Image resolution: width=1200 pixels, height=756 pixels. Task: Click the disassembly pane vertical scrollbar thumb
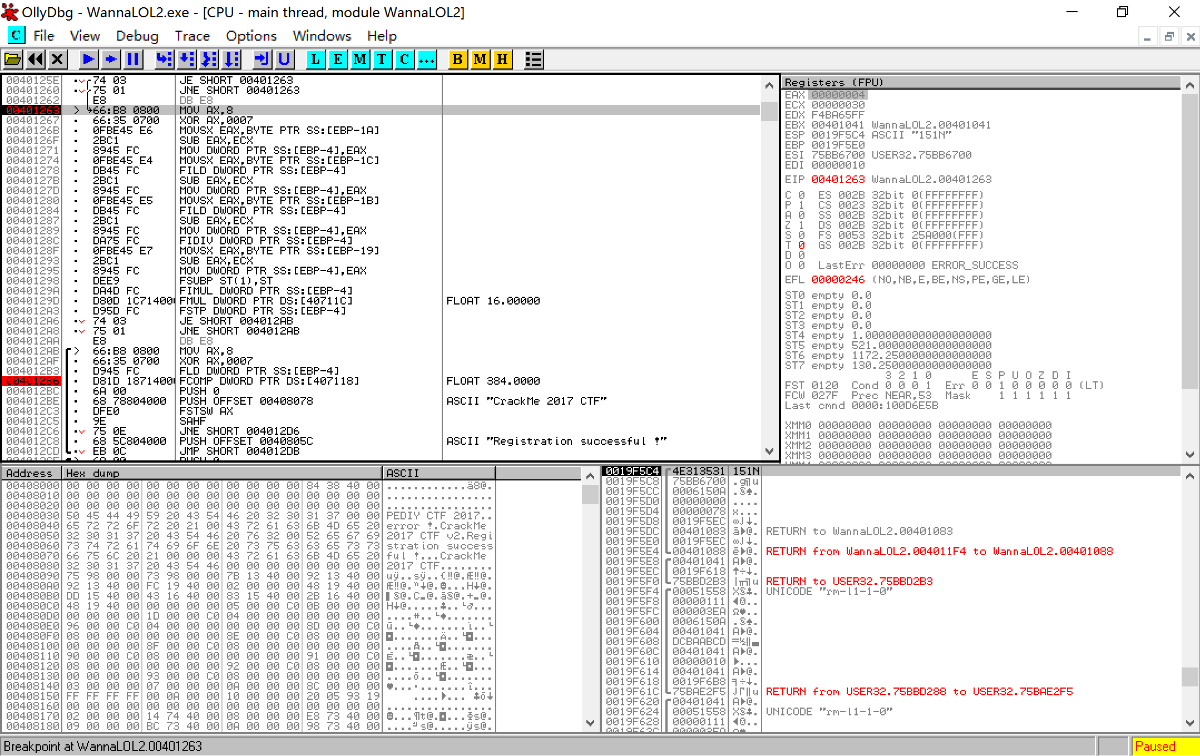(768, 112)
